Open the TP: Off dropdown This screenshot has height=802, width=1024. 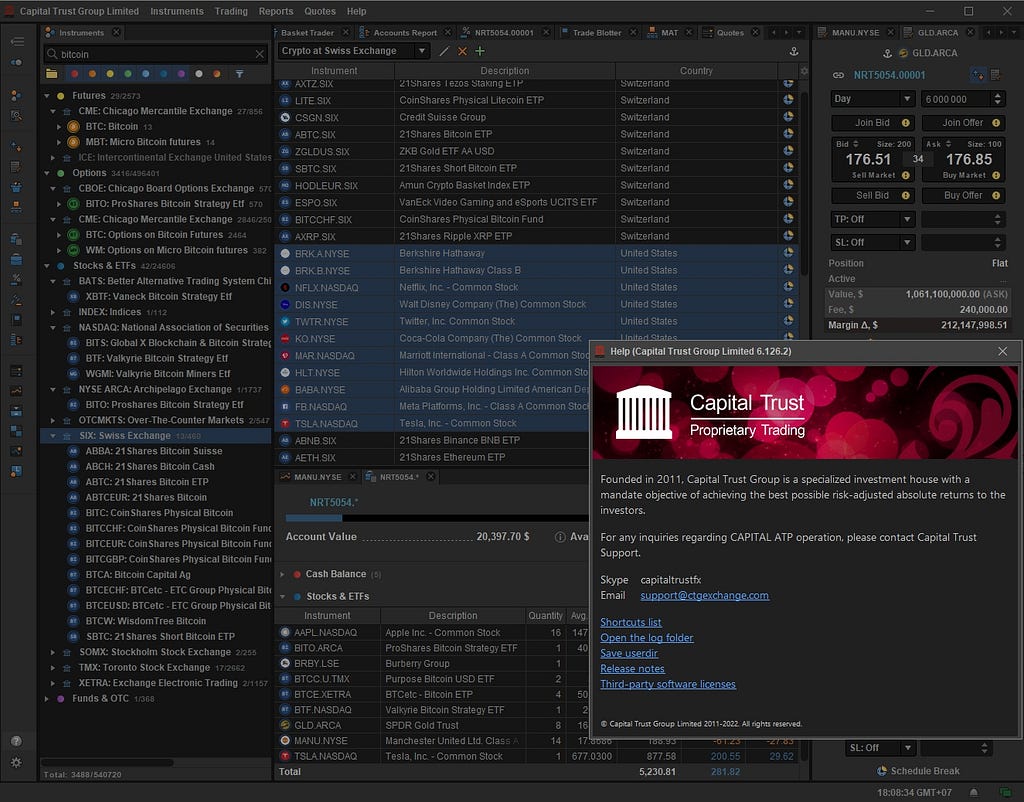pos(872,219)
